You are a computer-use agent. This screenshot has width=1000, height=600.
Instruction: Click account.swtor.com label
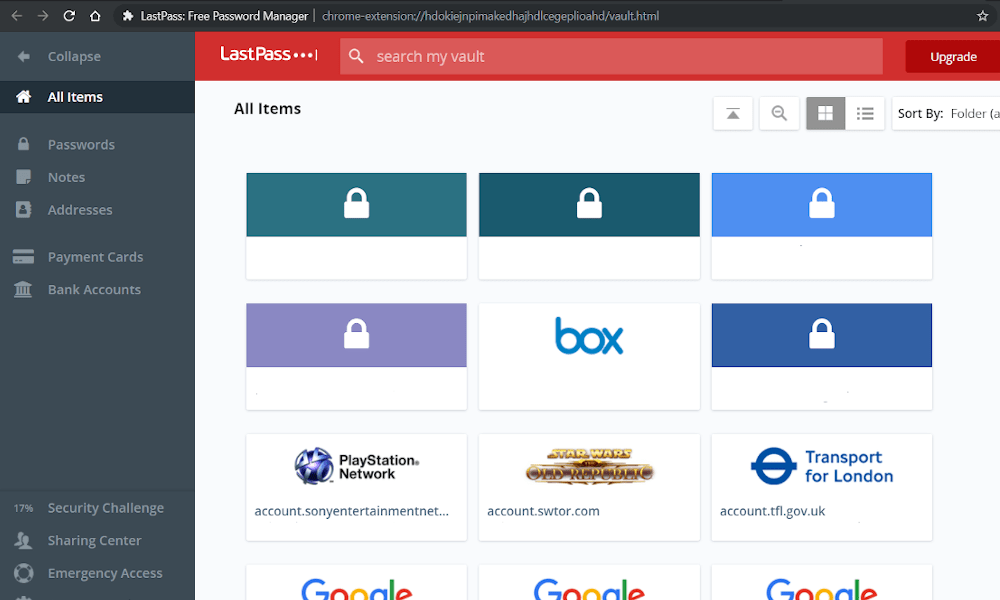[x=543, y=511]
